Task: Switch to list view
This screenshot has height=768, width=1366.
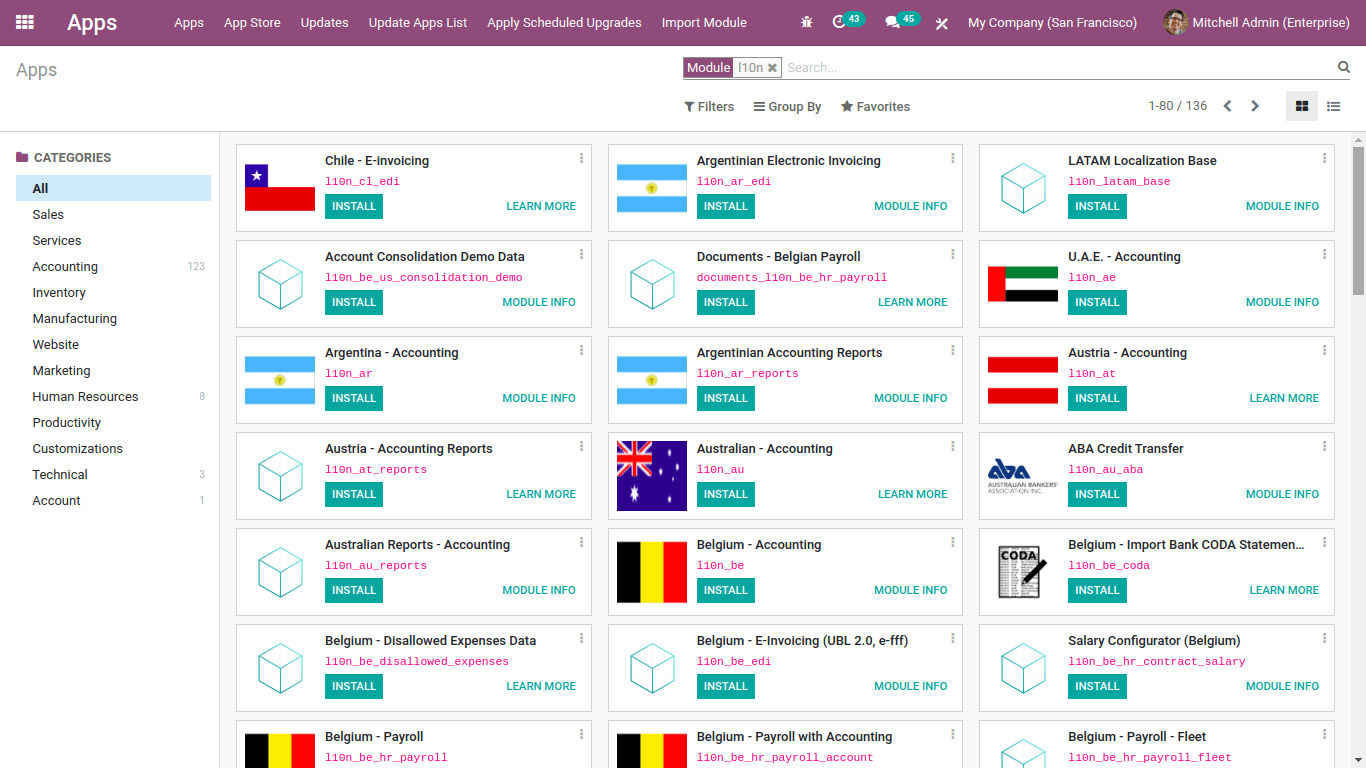Action: [x=1333, y=106]
